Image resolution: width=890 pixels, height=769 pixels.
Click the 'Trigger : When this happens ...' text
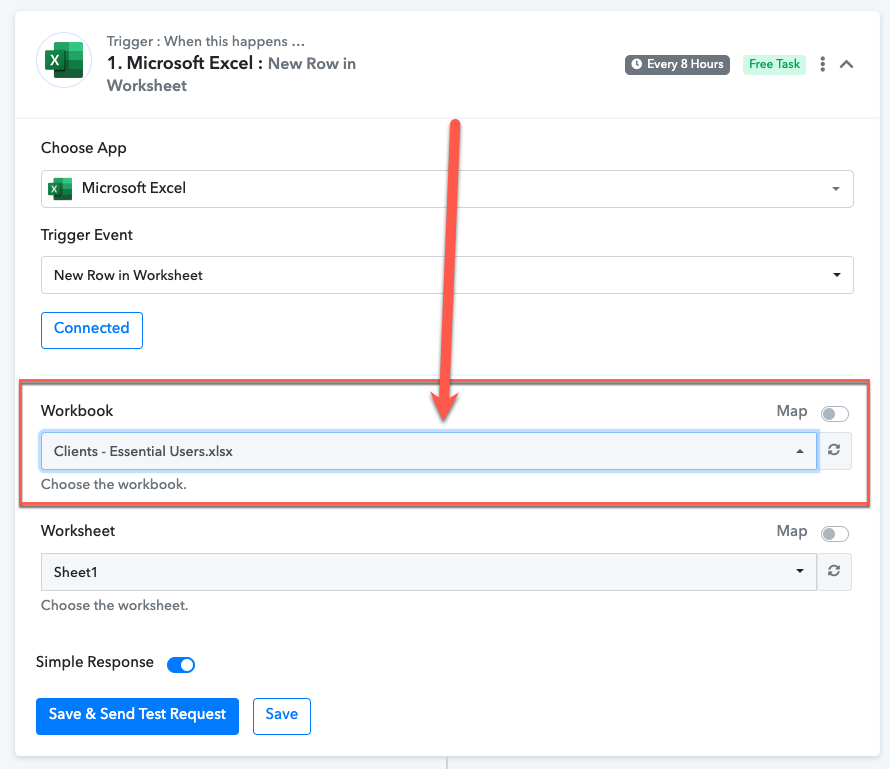[205, 41]
